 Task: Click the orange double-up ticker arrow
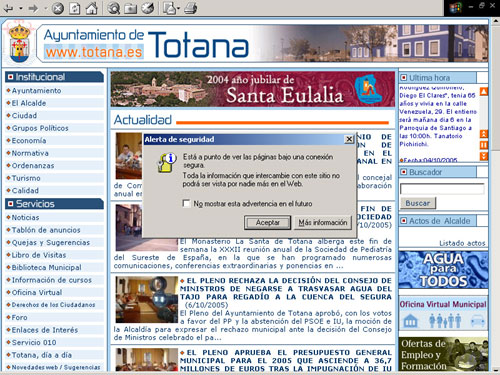click(484, 134)
